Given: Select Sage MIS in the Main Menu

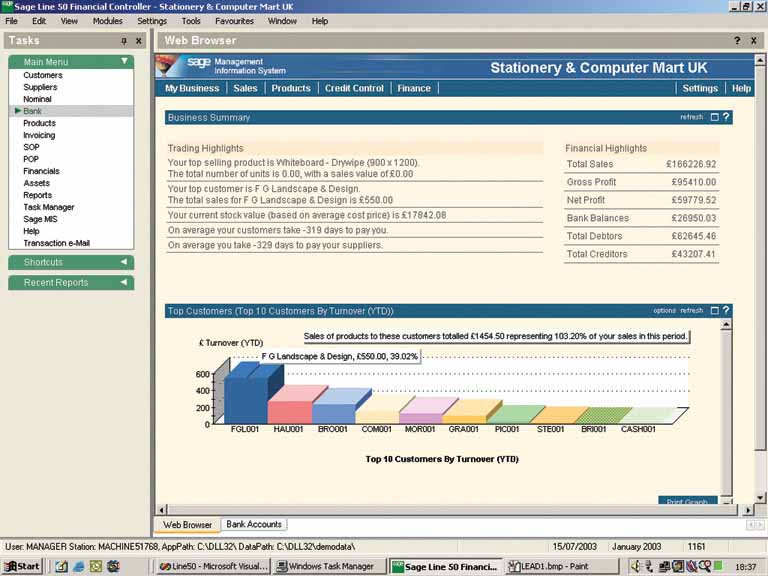Looking at the screenshot, I should click(x=40, y=219).
